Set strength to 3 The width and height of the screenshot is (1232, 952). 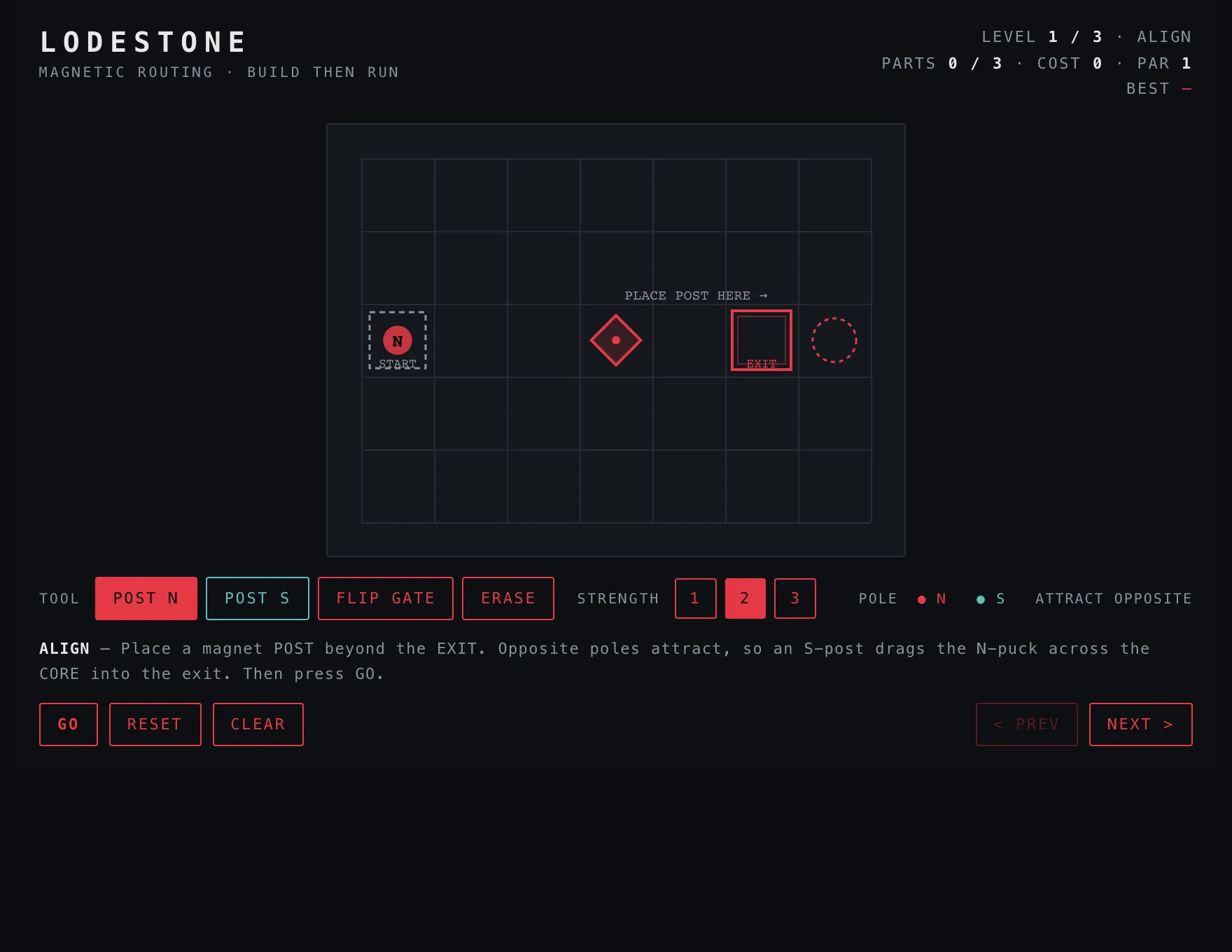[795, 598]
